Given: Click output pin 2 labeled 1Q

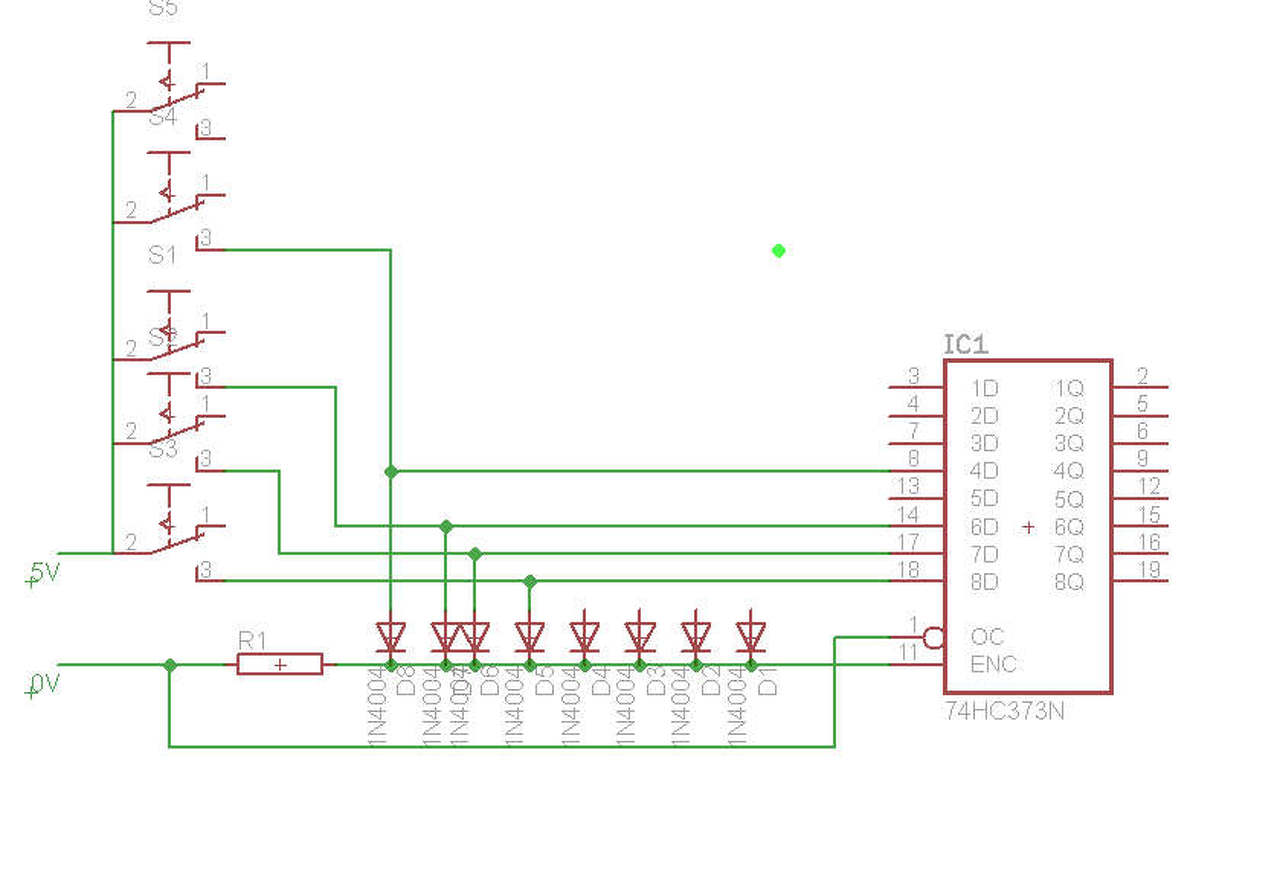Looking at the screenshot, I should (1141, 386).
